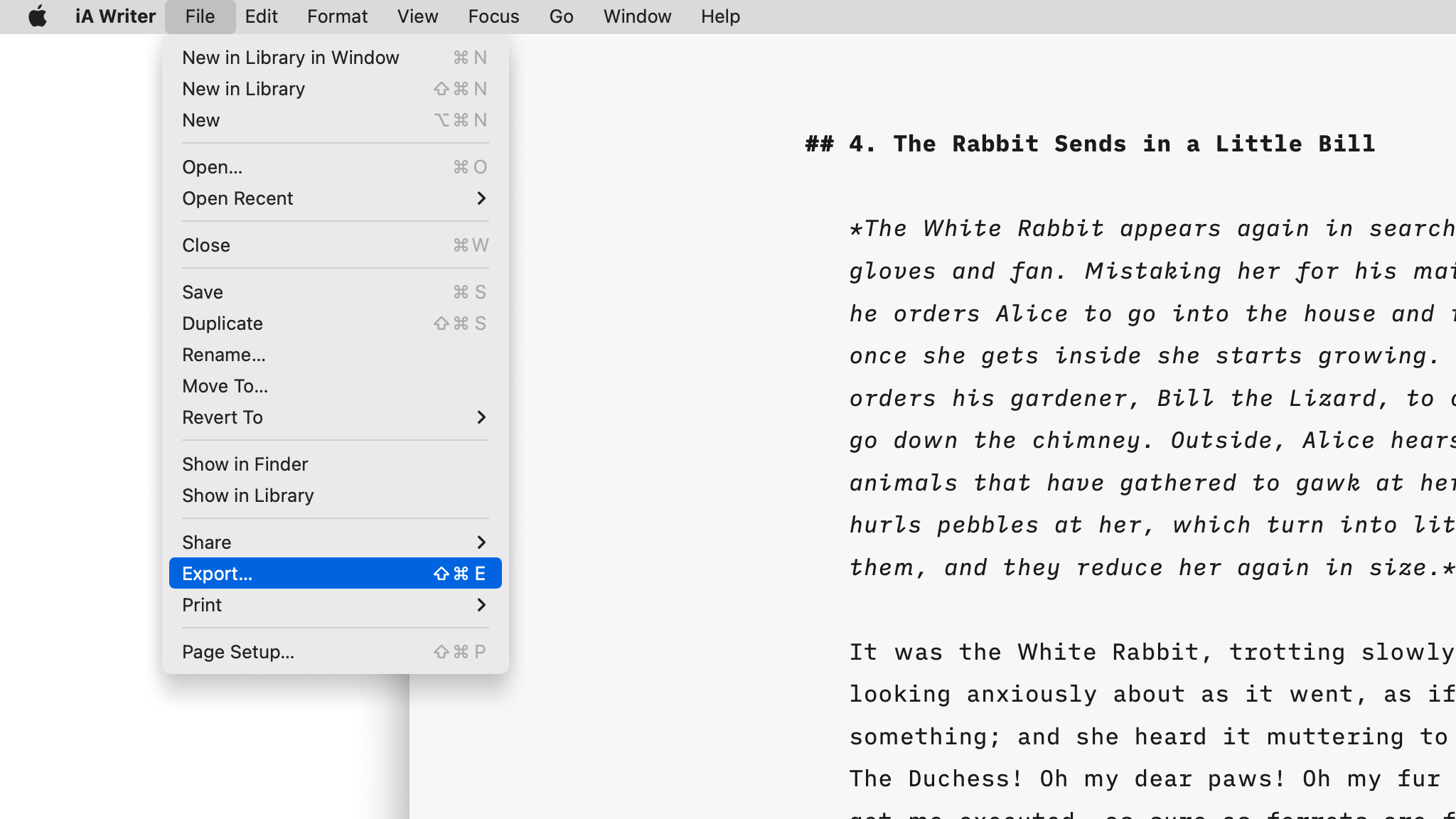The image size is (1456, 819).
Task: Expand the Print submenu
Action: click(481, 605)
